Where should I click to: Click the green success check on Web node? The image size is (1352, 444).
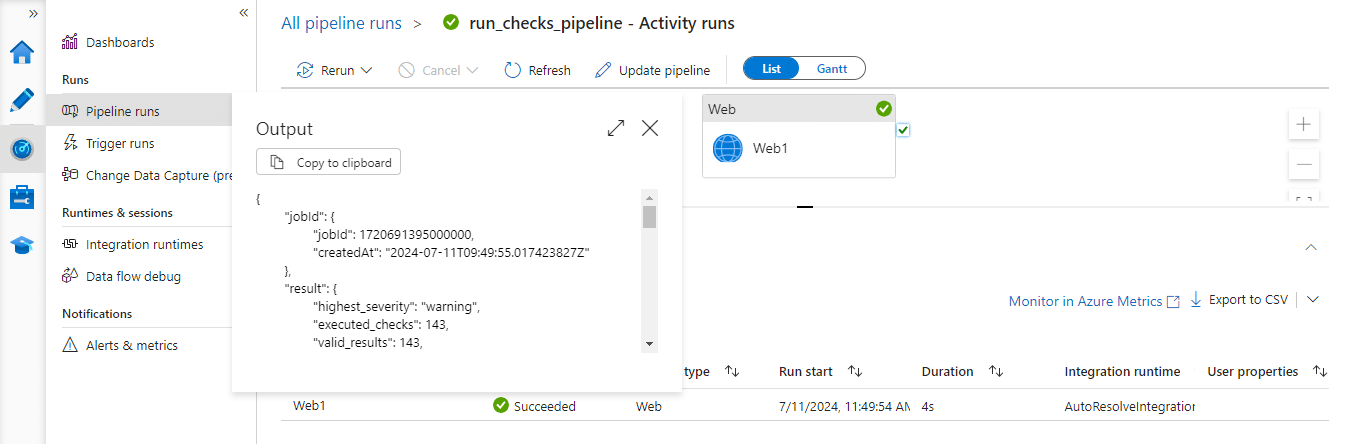tap(883, 109)
